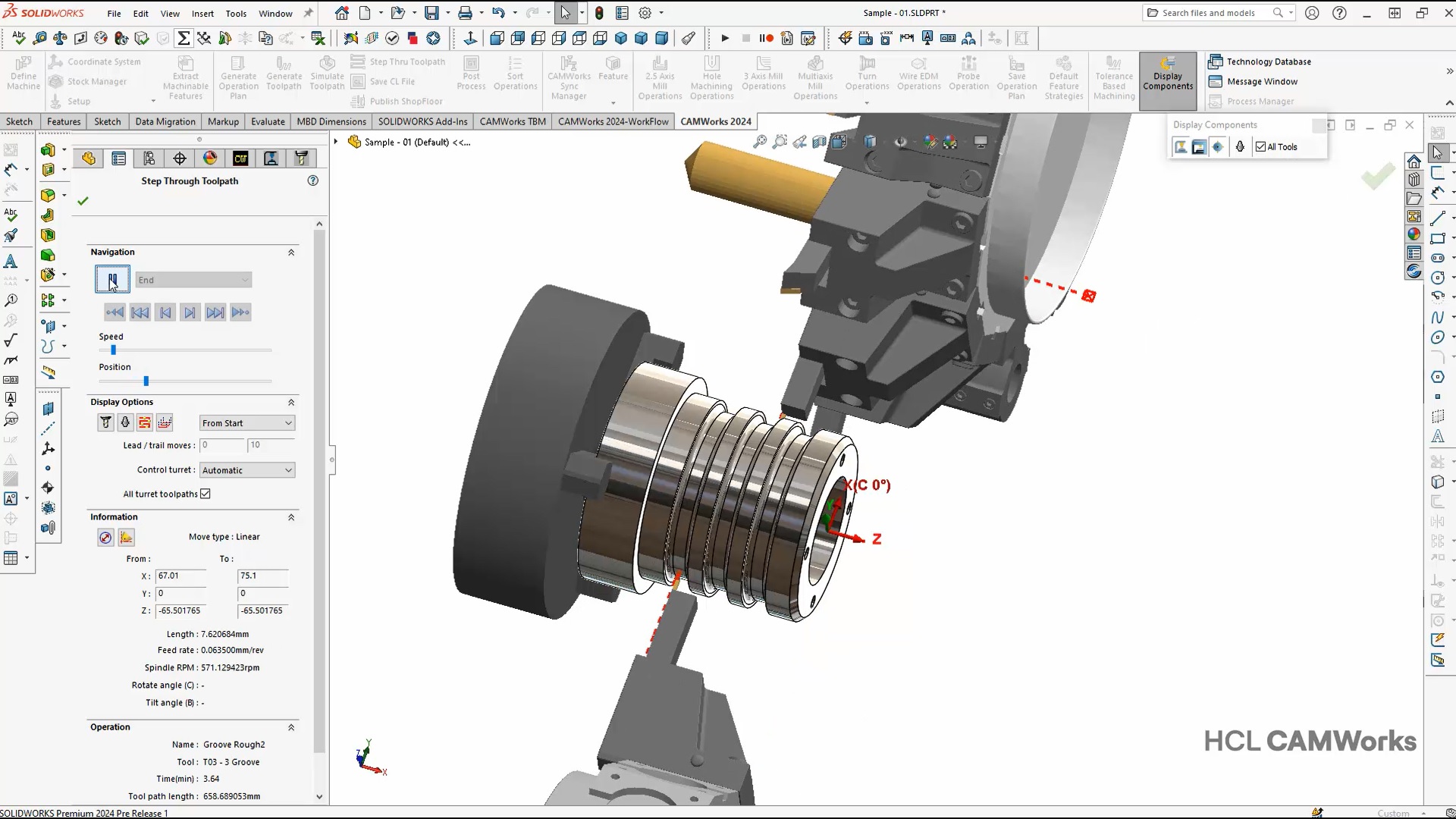The image size is (1456, 819).
Task: Click the Sigma mass properties icon
Action: point(184,38)
